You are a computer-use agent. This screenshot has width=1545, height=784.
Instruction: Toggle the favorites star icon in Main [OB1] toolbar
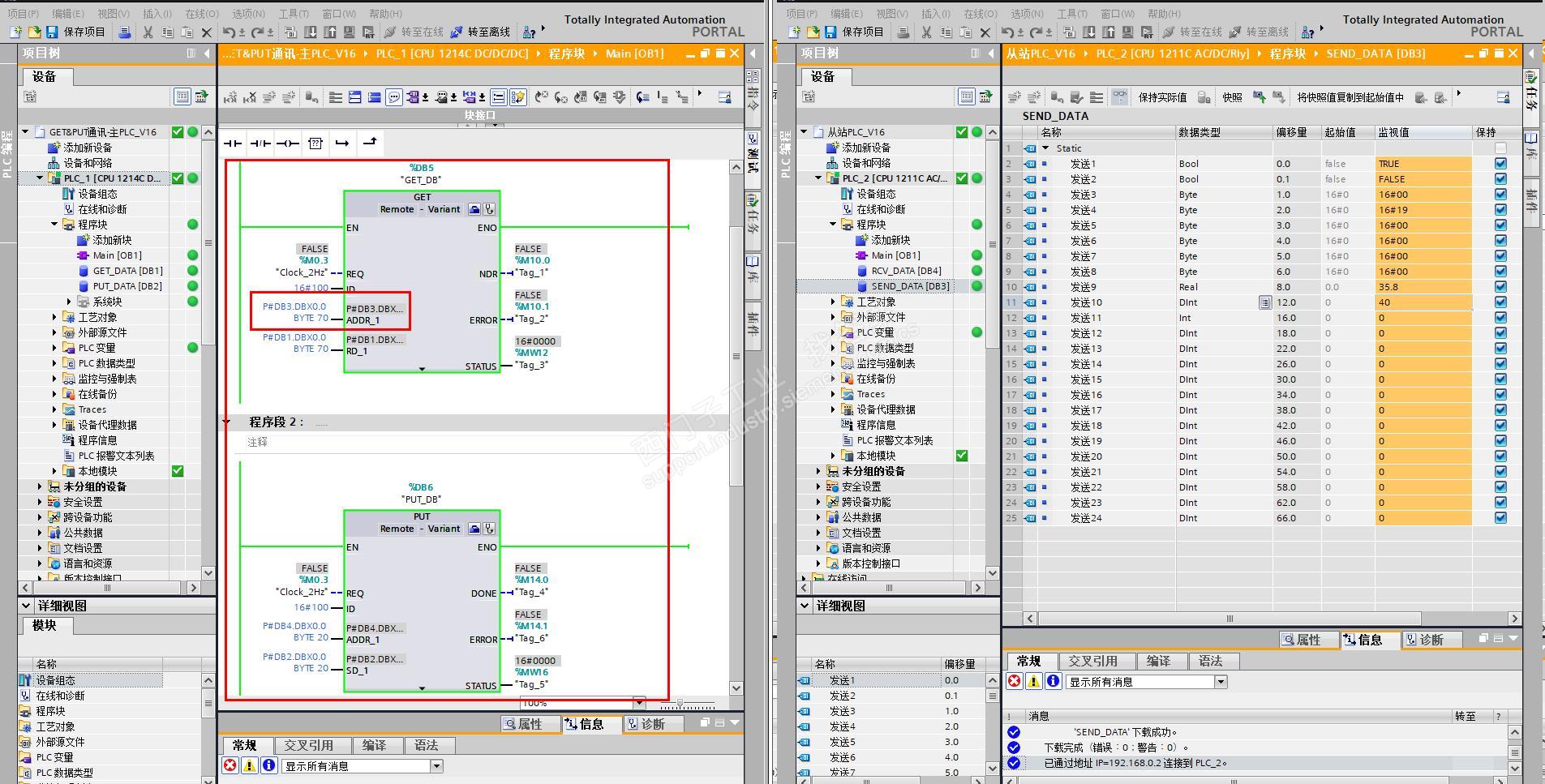pyautogui.click(x=518, y=97)
